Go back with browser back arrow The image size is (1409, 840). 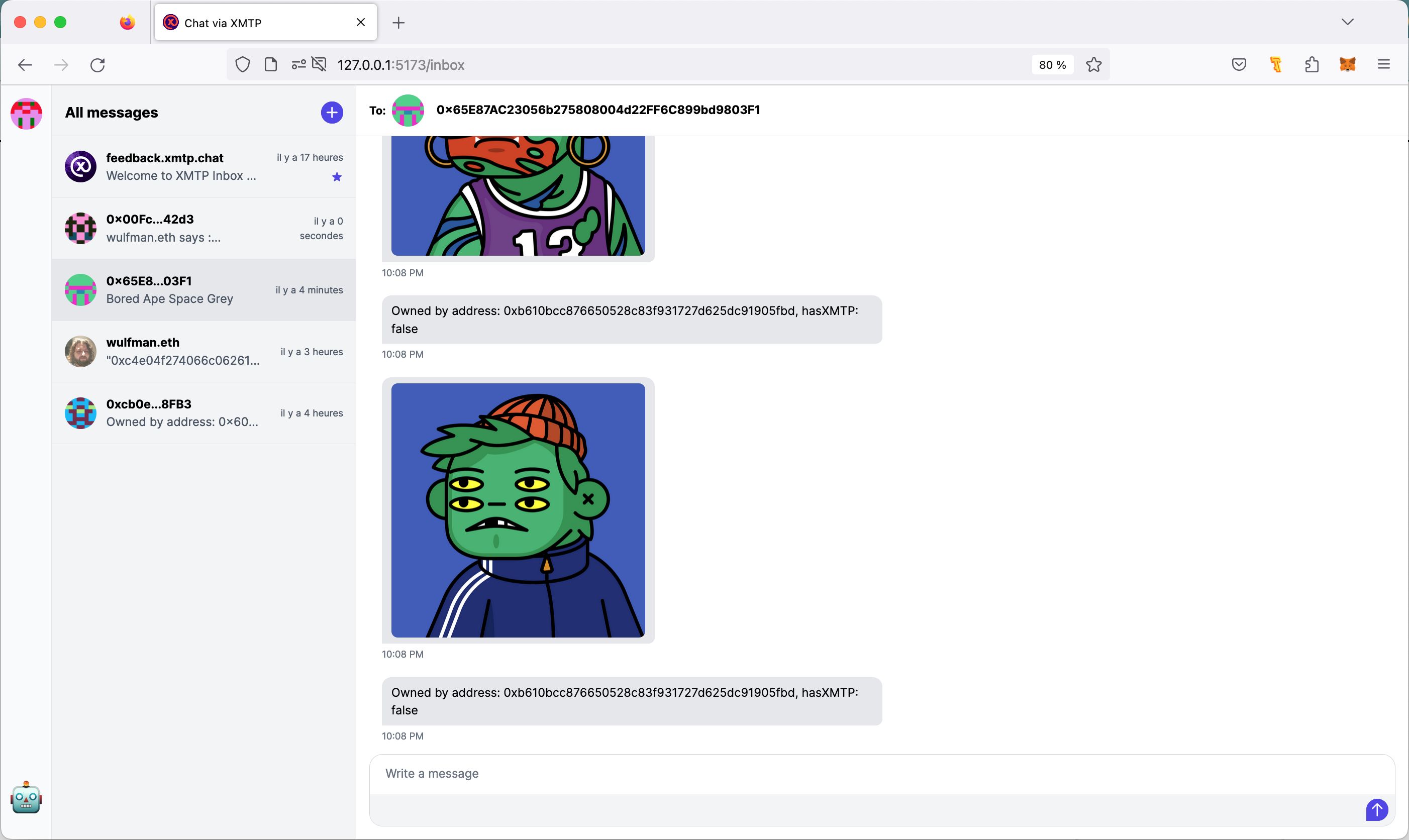pos(25,65)
